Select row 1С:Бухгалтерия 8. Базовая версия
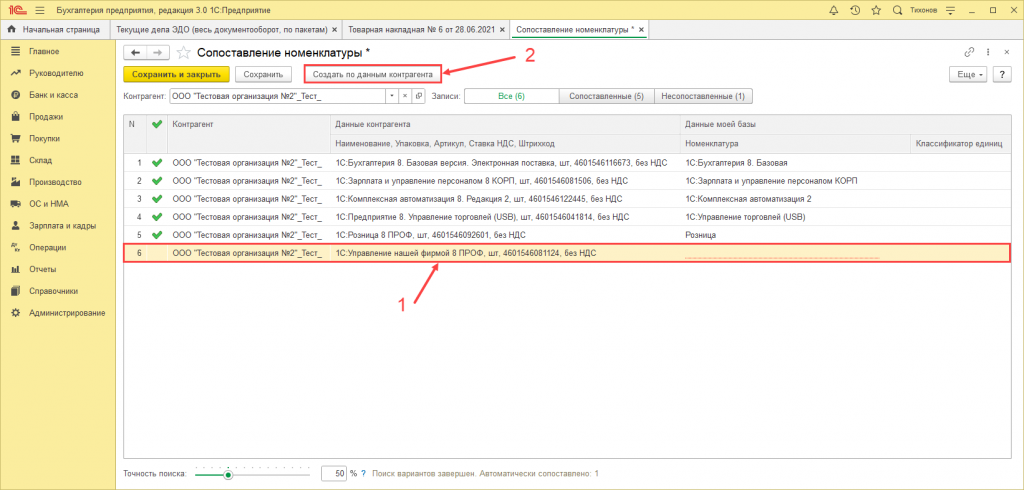 click(567, 162)
